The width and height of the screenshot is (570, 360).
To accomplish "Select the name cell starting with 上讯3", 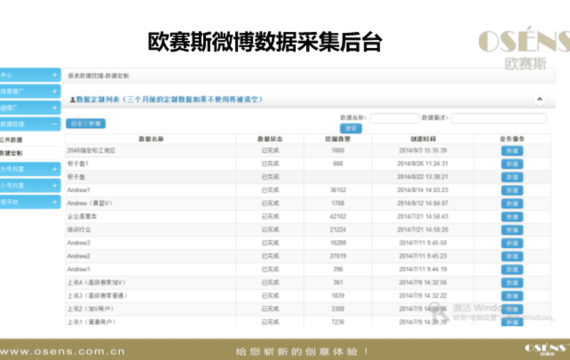I will pos(97,296).
